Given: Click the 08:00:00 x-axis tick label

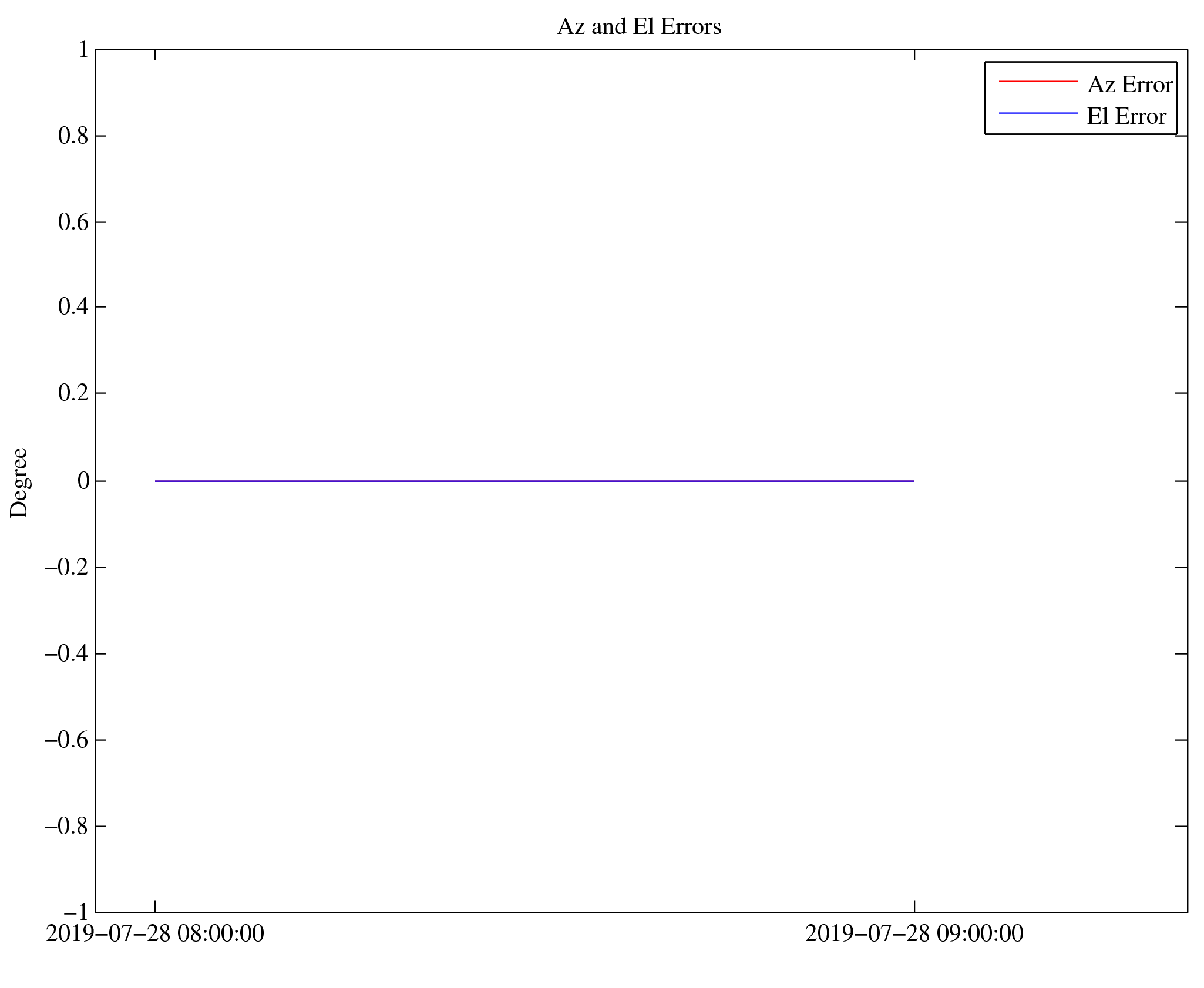Looking at the screenshot, I should [155, 933].
